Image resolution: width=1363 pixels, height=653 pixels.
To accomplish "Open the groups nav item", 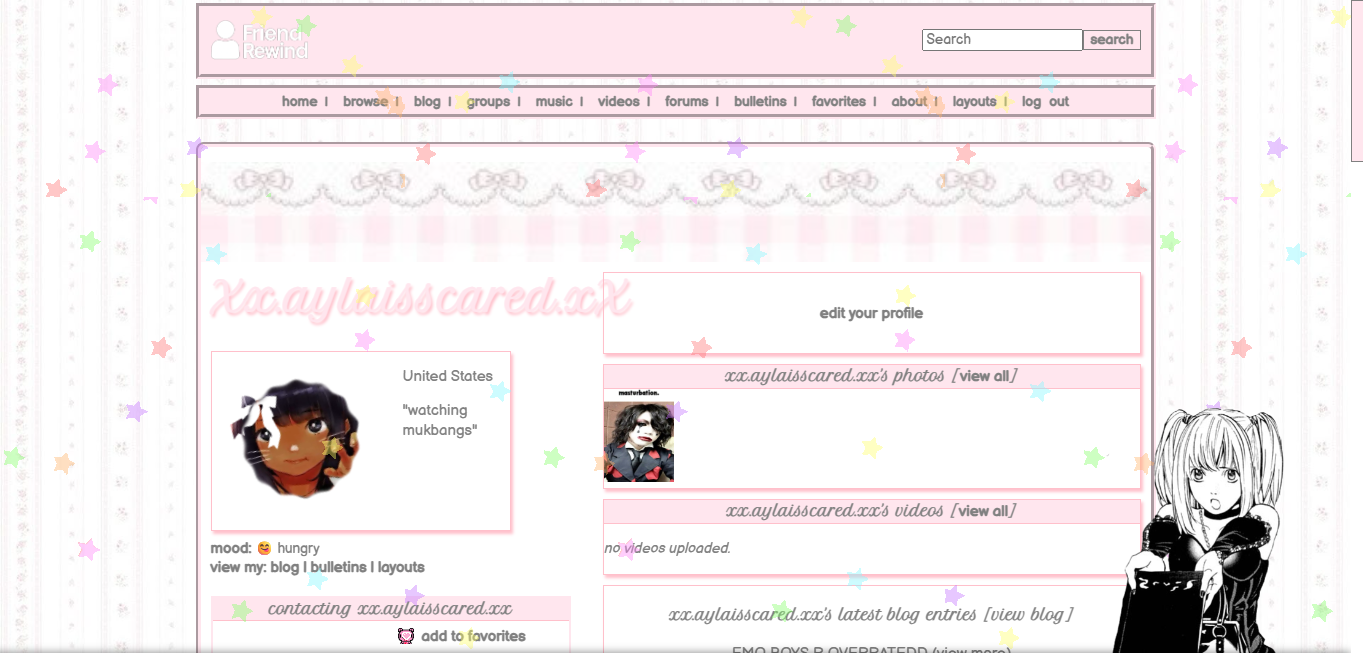I will click(488, 101).
